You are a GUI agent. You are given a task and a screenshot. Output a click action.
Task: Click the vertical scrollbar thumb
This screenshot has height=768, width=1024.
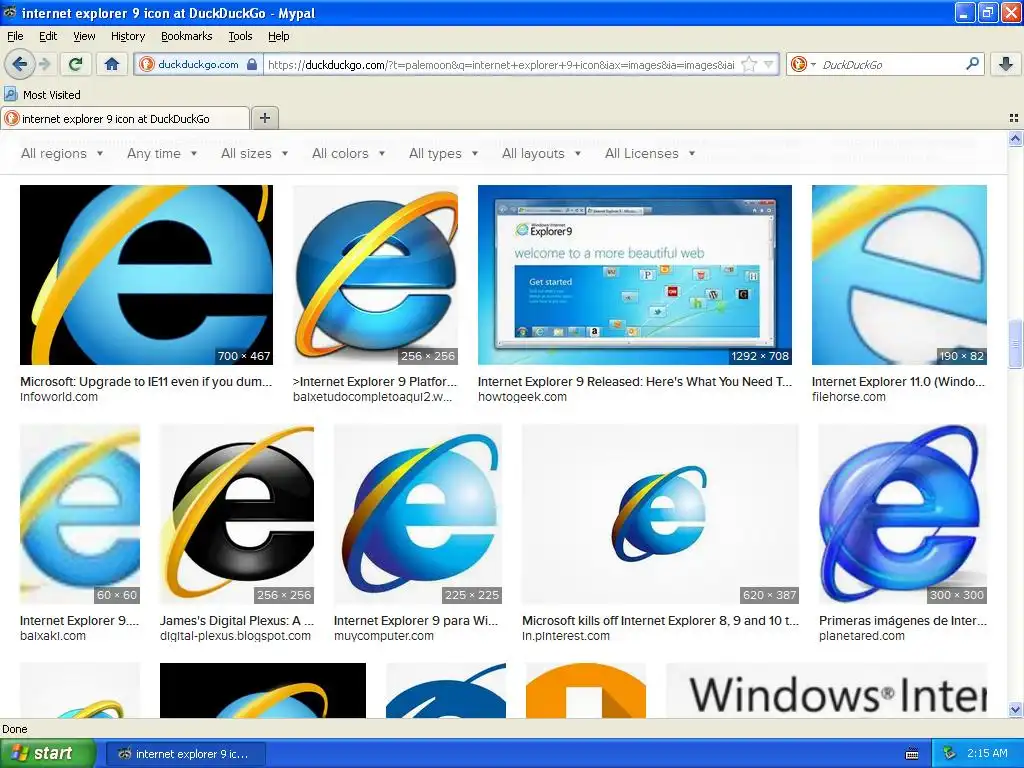point(1015,343)
